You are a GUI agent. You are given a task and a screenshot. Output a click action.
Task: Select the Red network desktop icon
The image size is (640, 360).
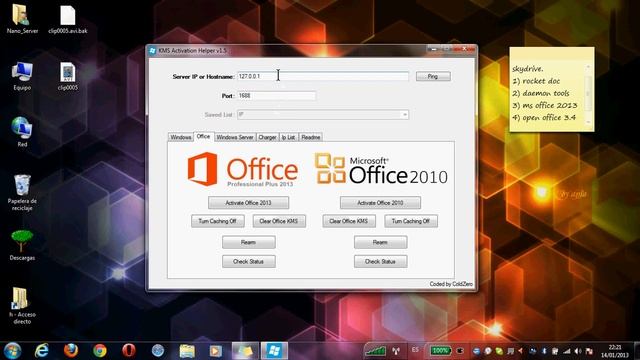(x=22, y=132)
